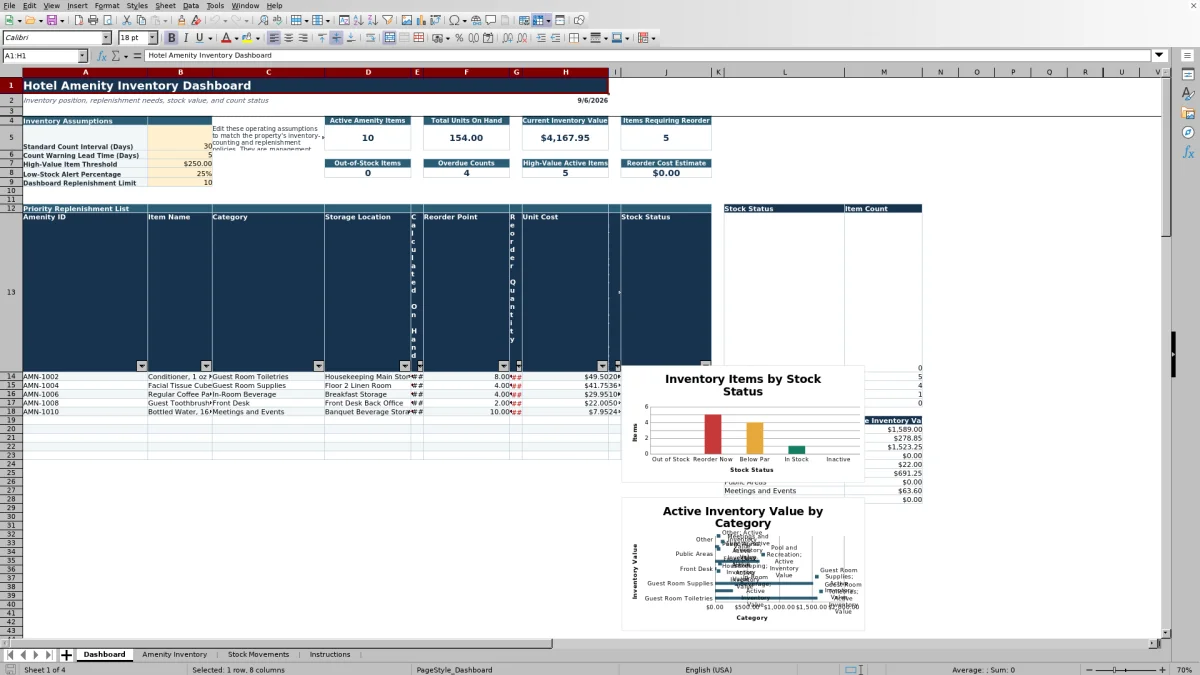
Task: Open the Sheet menu
Action: pyautogui.click(x=165, y=5)
